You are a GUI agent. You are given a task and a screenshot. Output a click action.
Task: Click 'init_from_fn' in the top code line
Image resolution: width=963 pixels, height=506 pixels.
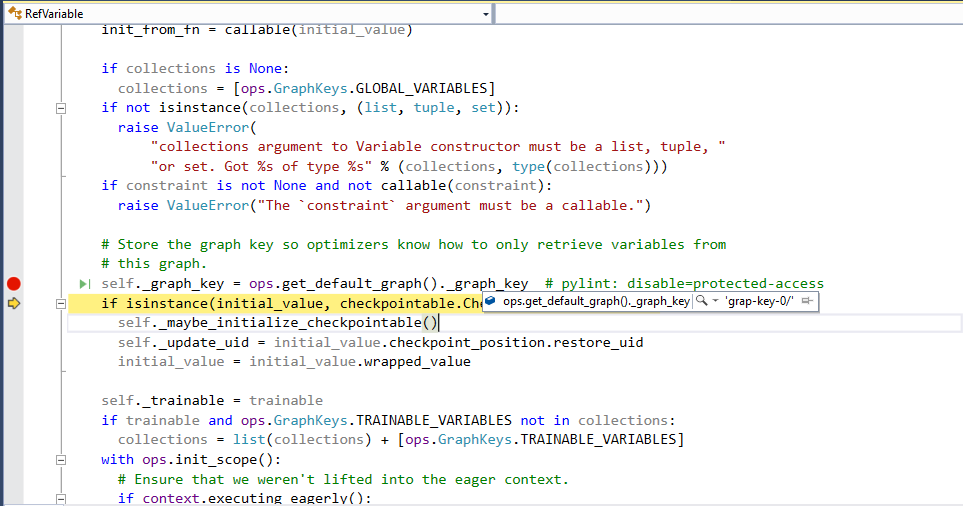tap(150, 29)
